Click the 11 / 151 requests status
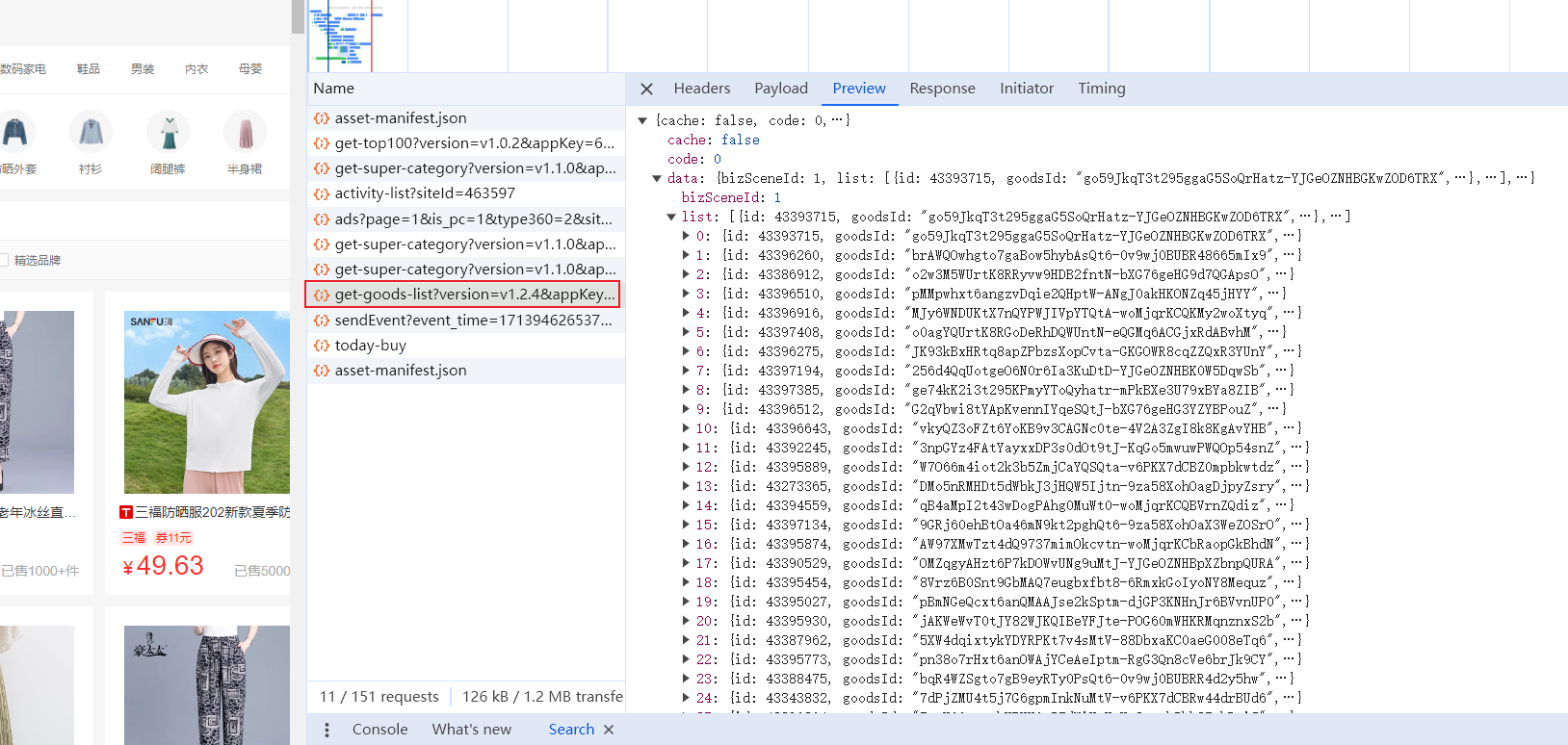Viewport: 1568px width, 745px height. point(379,696)
